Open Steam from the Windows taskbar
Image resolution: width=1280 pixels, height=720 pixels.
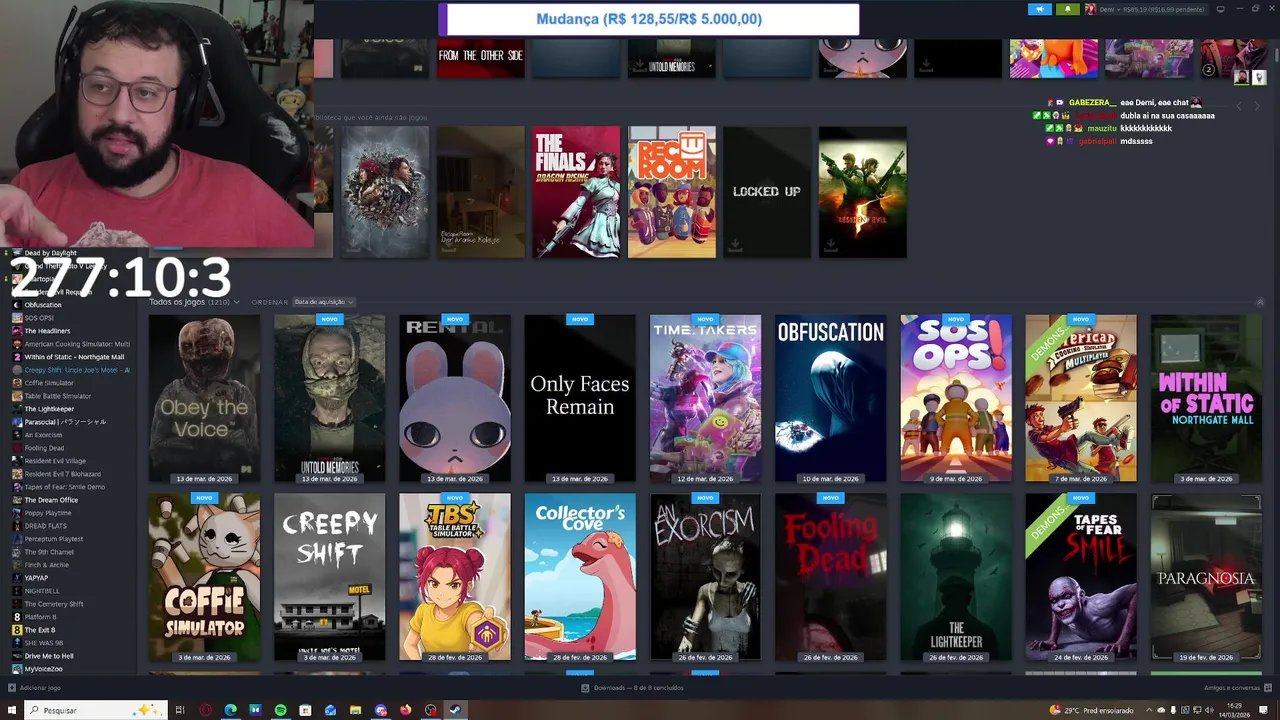(455, 710)
